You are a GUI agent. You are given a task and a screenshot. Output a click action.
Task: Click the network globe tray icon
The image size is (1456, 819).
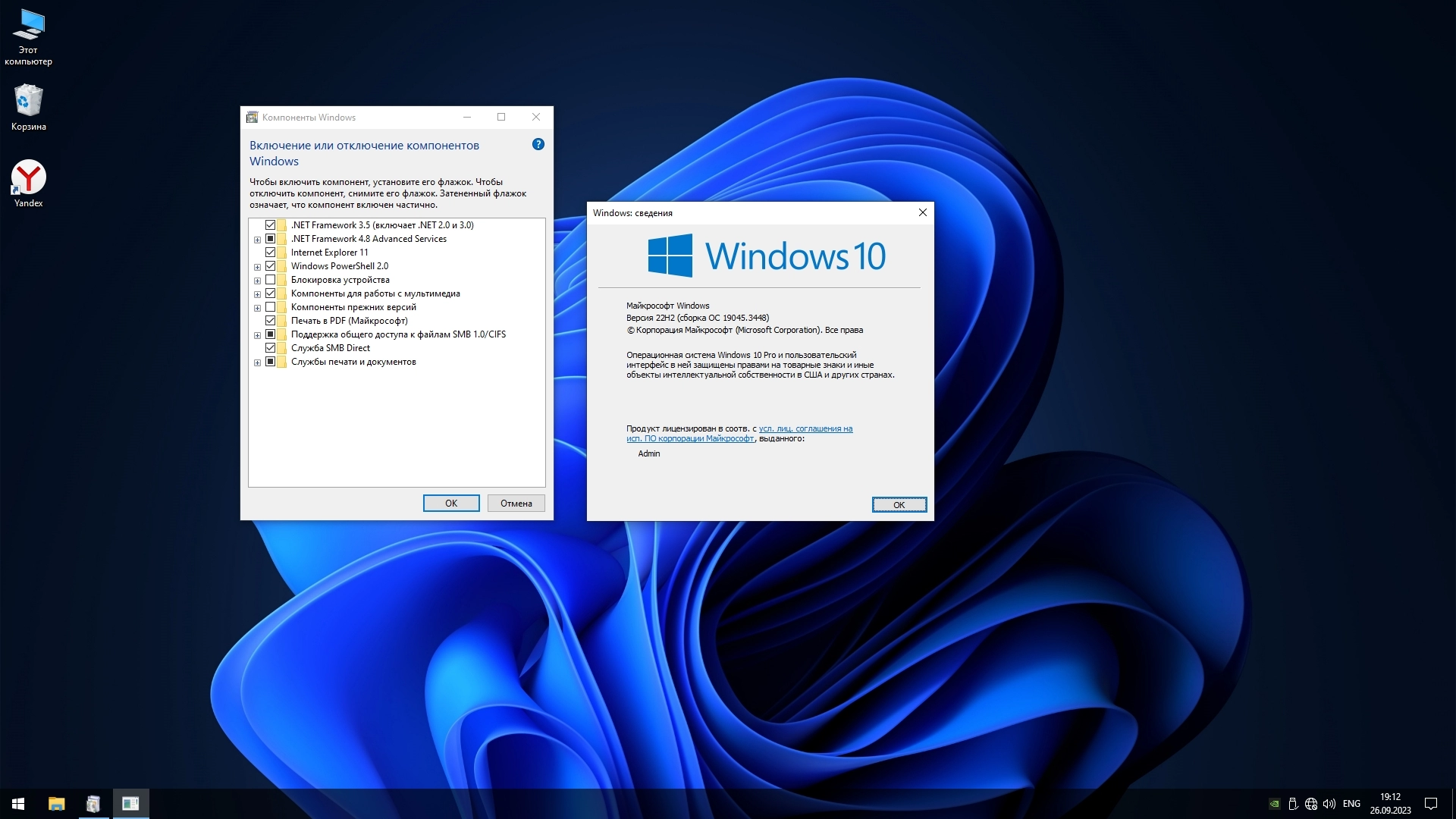(1311, 804)
